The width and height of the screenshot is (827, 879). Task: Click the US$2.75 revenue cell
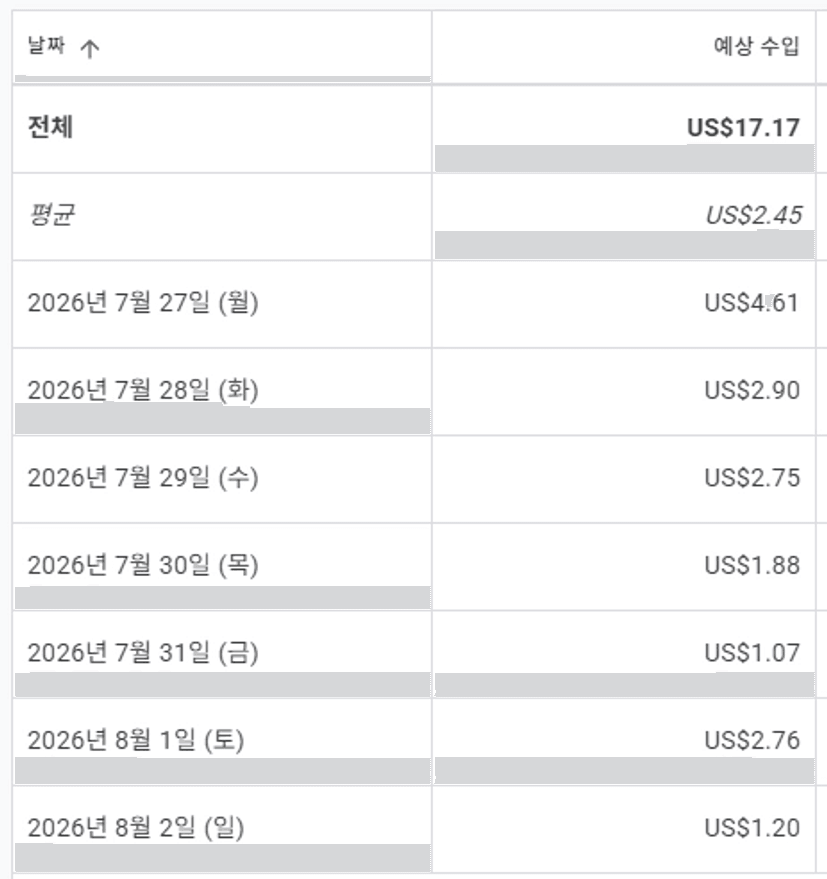pyautogui.click(x=752, y=478)
